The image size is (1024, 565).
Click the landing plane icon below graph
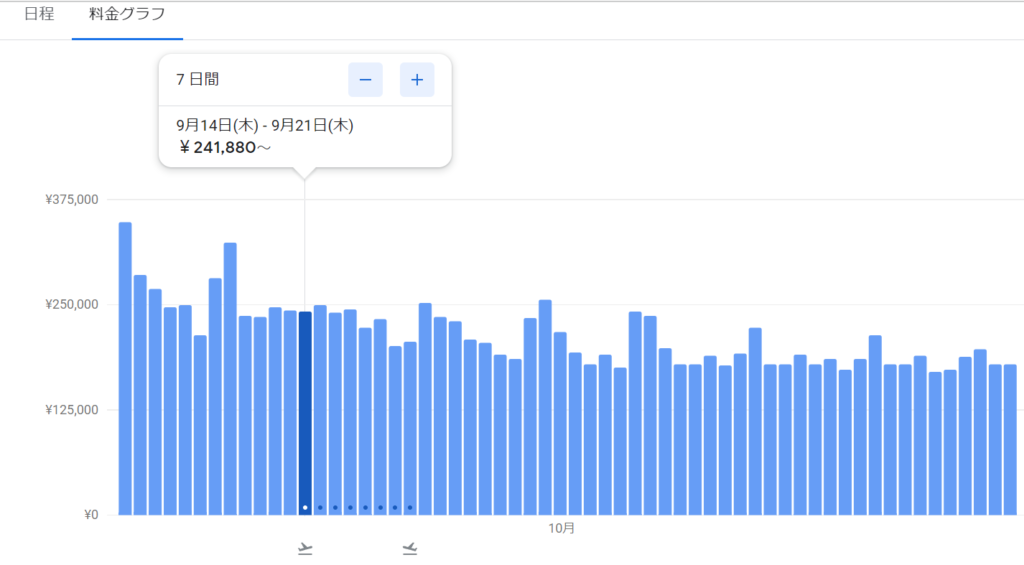coord(410,548)
